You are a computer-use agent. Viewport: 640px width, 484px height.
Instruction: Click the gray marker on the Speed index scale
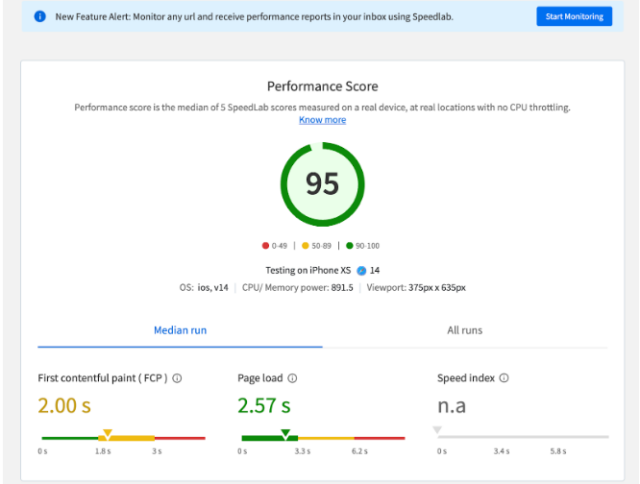[437, 431]
